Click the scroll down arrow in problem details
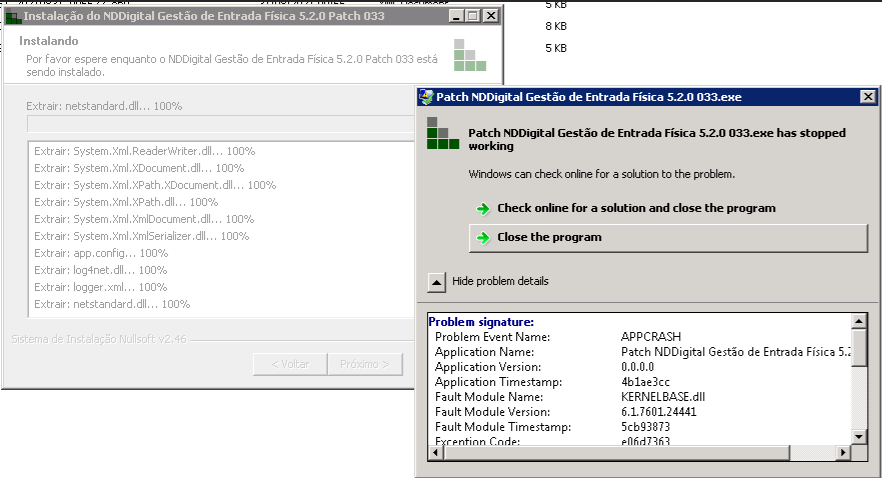This screenshot has height=478, width=882. pos(859,436)
